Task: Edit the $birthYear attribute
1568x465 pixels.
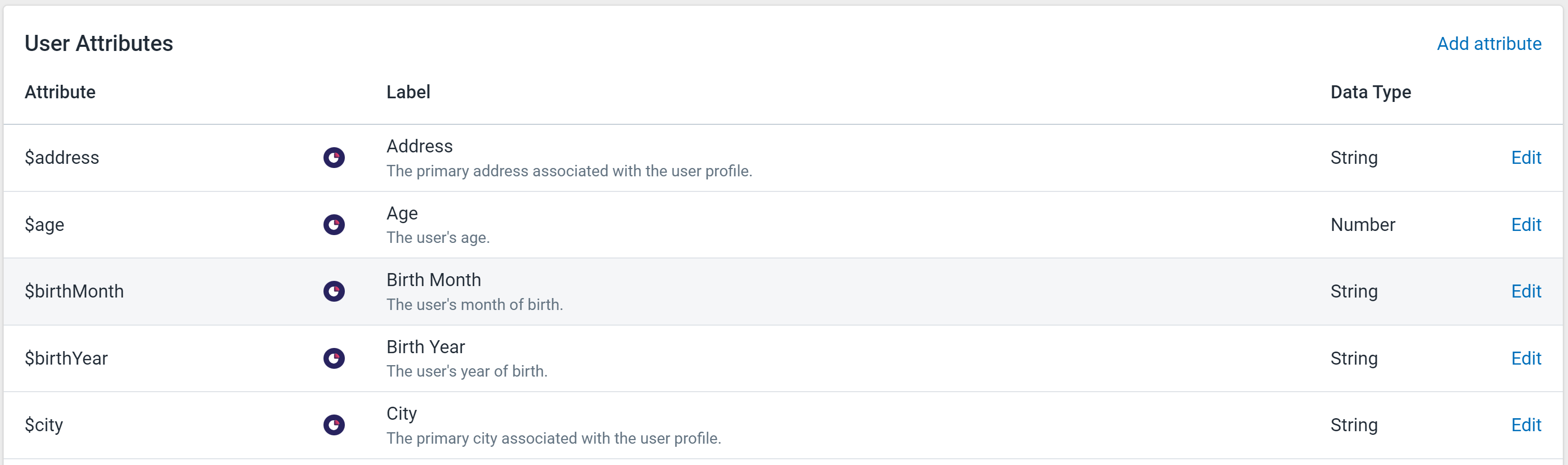Action: click(1526, 358)
